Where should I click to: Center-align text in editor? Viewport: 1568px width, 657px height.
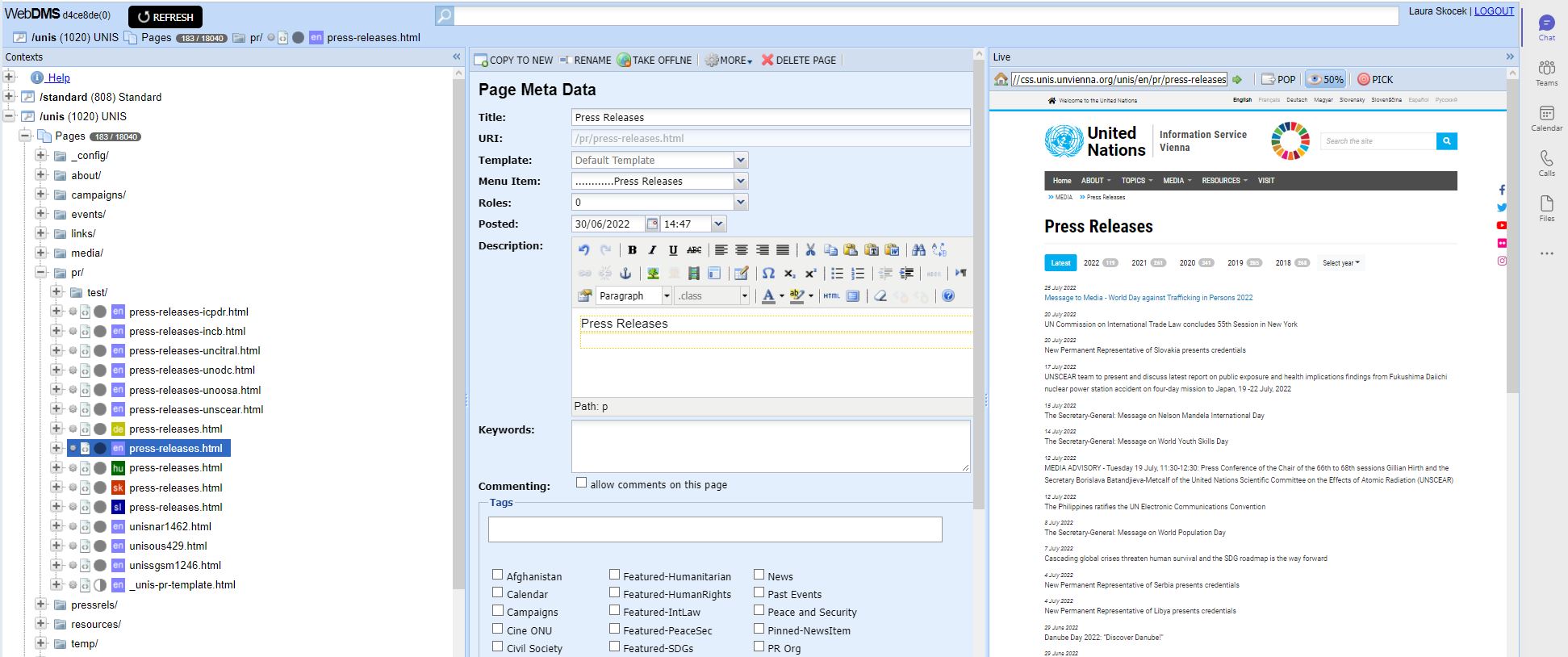pos(742,250)
